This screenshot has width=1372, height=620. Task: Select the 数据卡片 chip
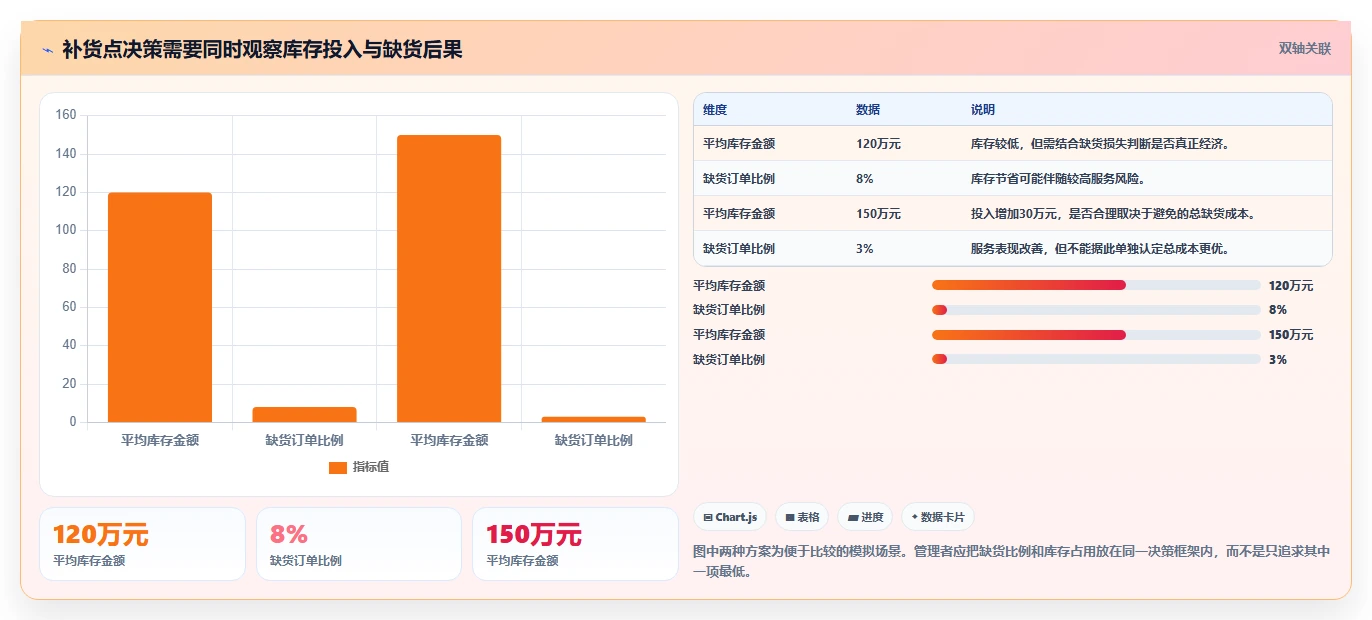[938, 517]
